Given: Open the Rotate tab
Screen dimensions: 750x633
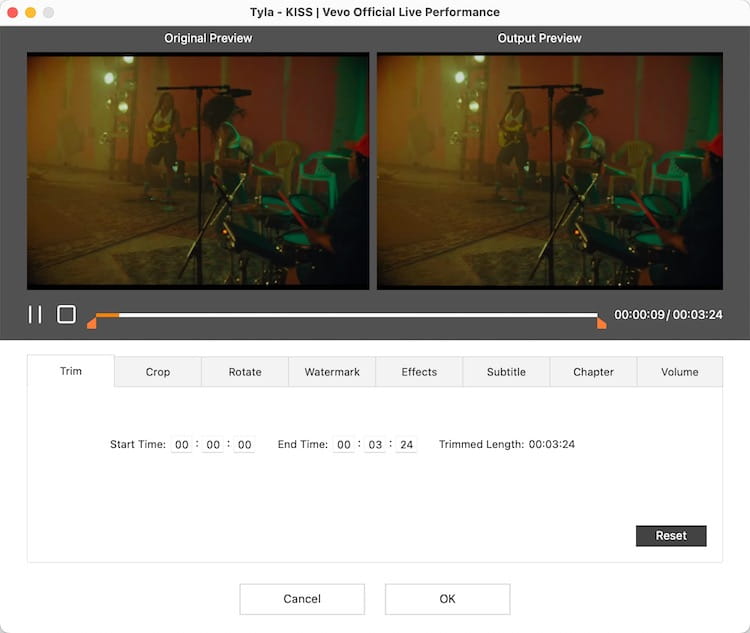Looking at the screenshot, I should (245, 372).
